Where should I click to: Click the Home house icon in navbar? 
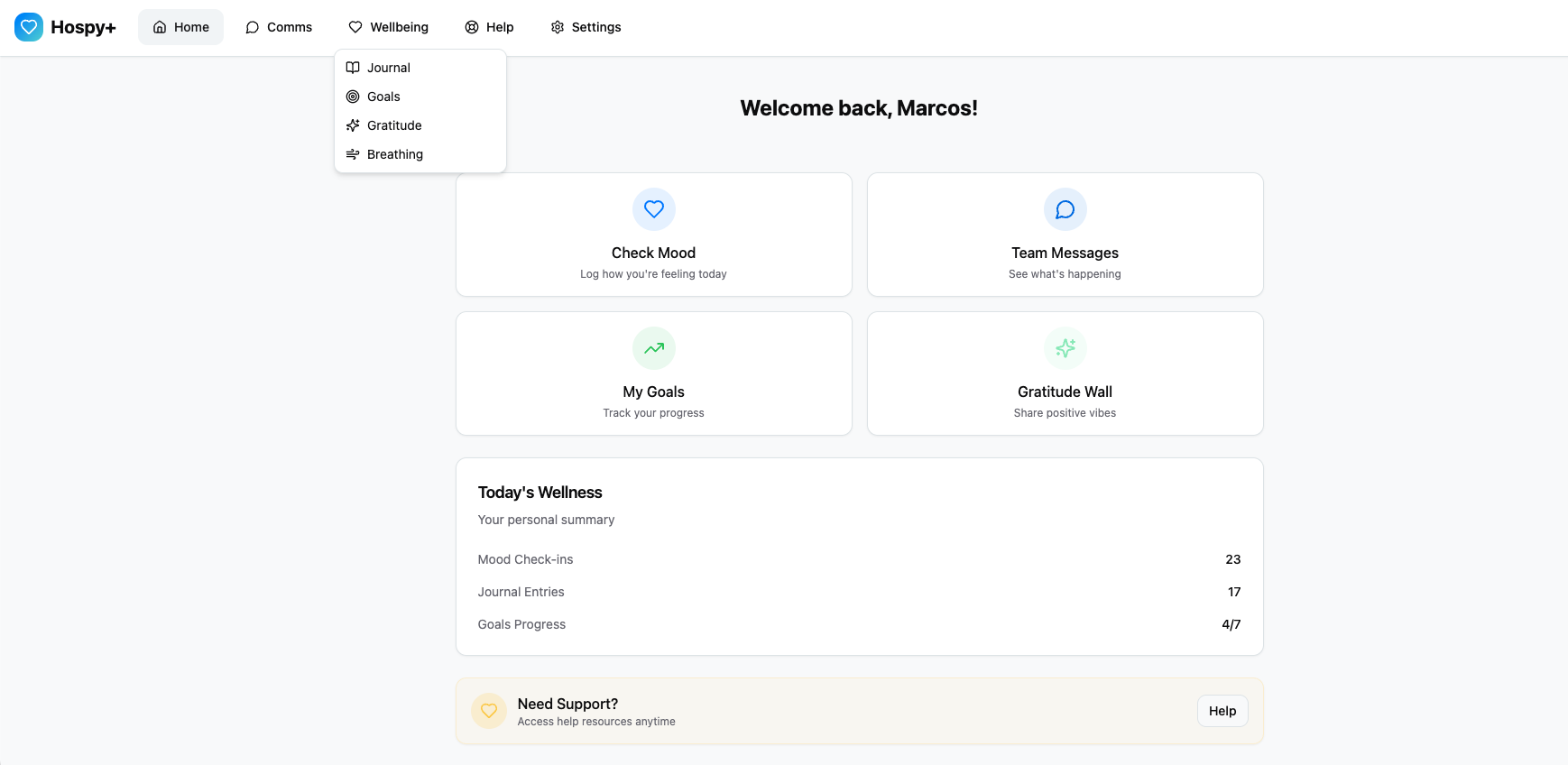160,27
